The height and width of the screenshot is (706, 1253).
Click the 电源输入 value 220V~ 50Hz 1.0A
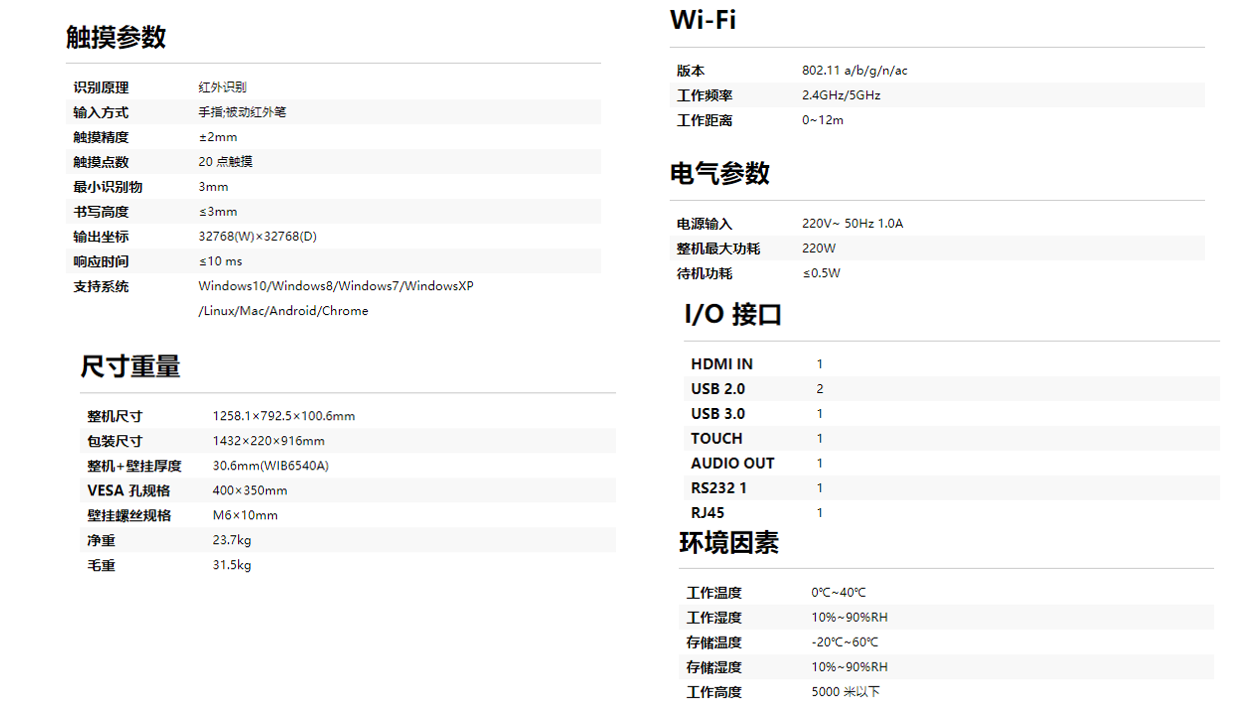[x=852, y=224]
